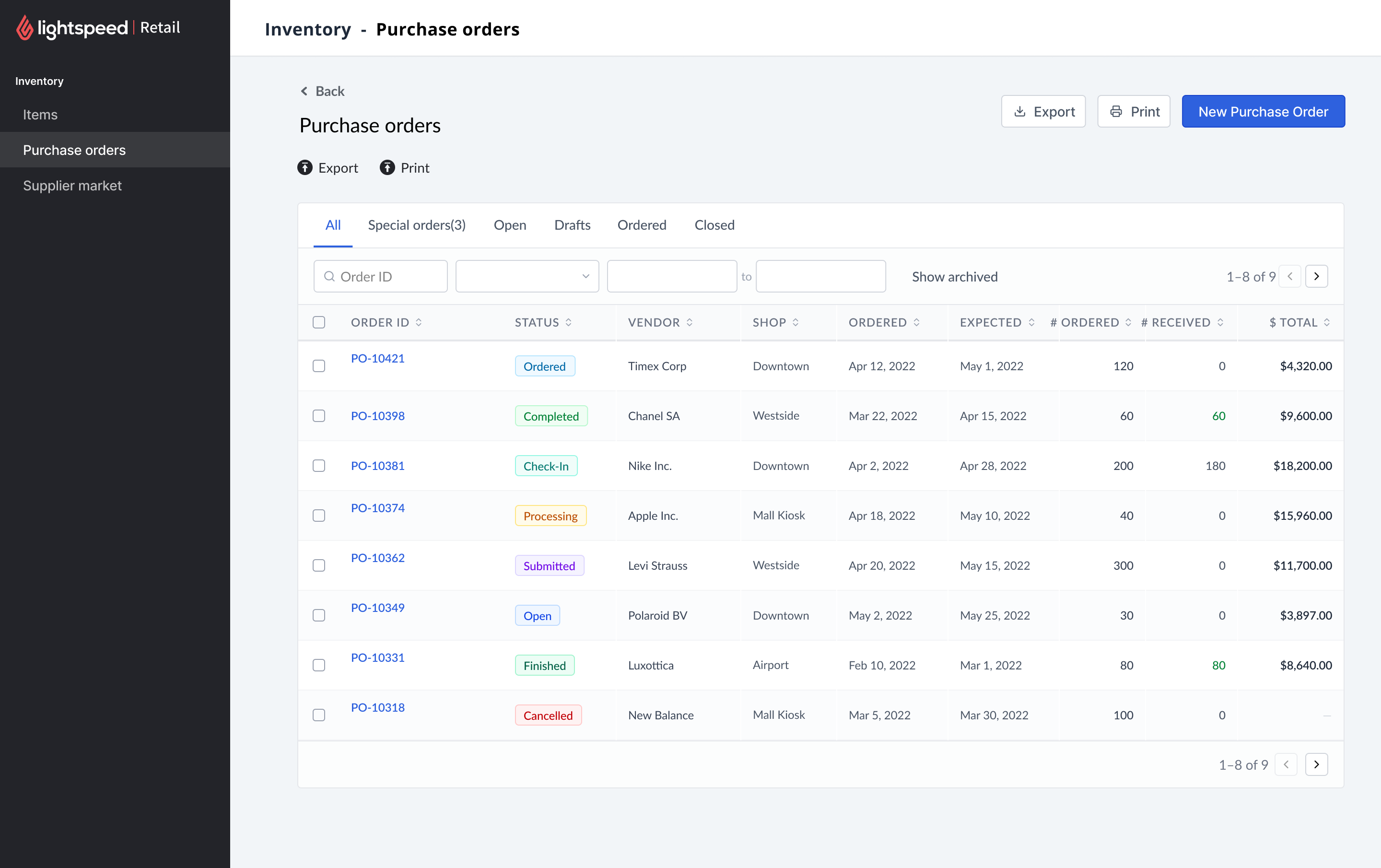Check the box for PO-10362
The image size is (1381, 868).
(x=319, y=566)
